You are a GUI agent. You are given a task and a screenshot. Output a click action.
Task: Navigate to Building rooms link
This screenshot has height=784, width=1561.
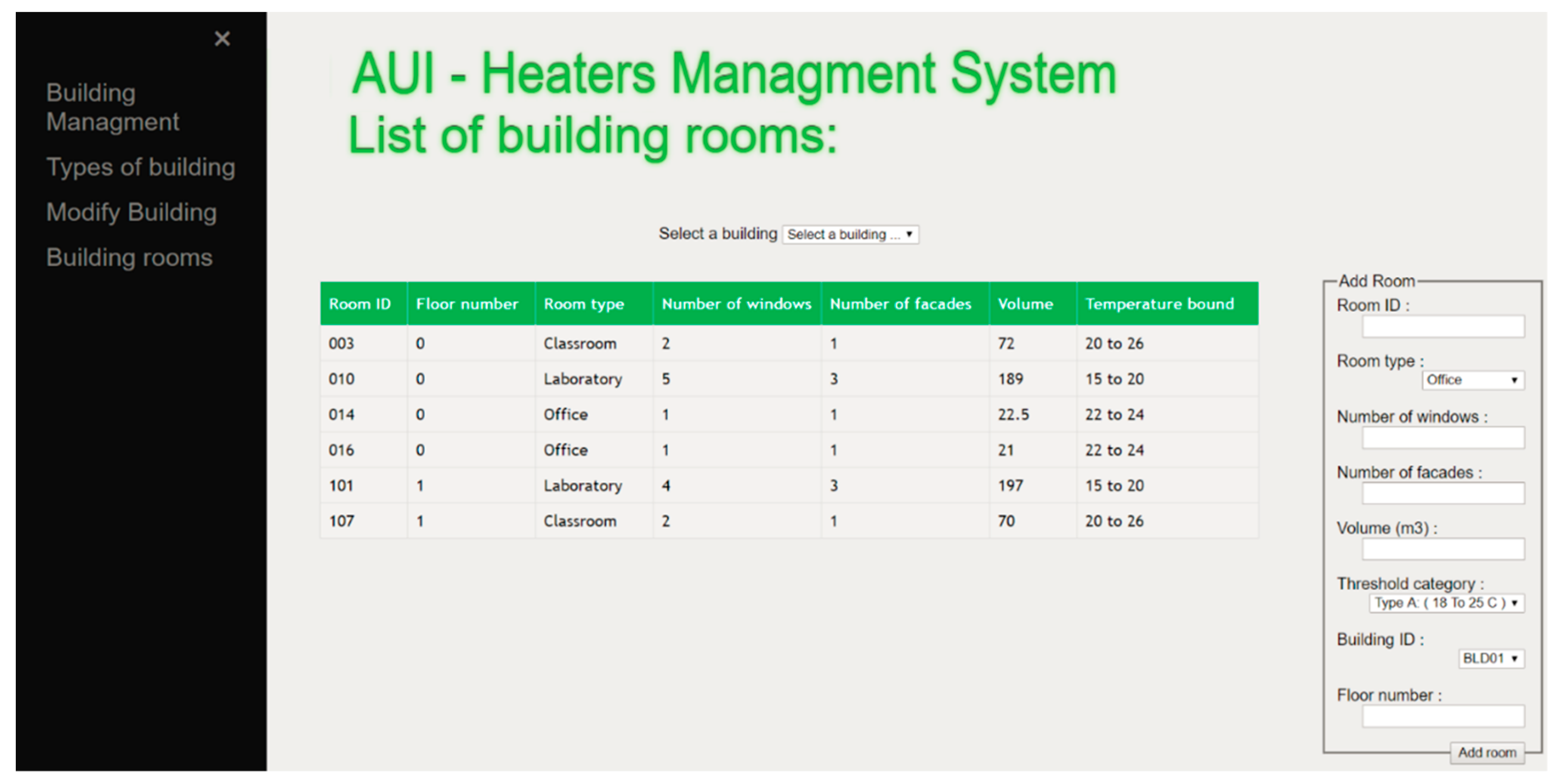(129, 258)
